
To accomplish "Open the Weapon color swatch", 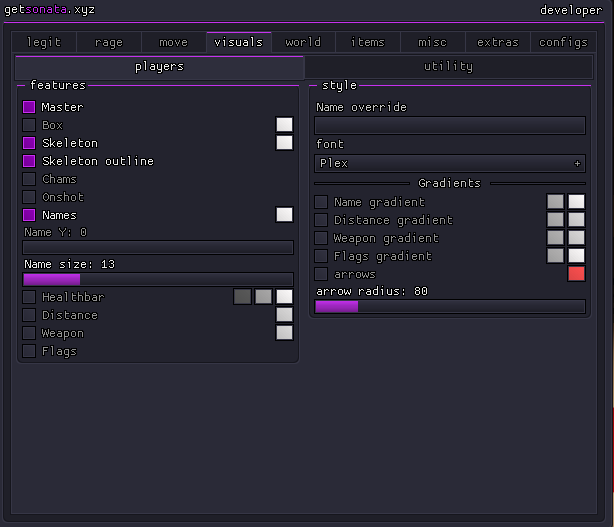I will 284,333.
